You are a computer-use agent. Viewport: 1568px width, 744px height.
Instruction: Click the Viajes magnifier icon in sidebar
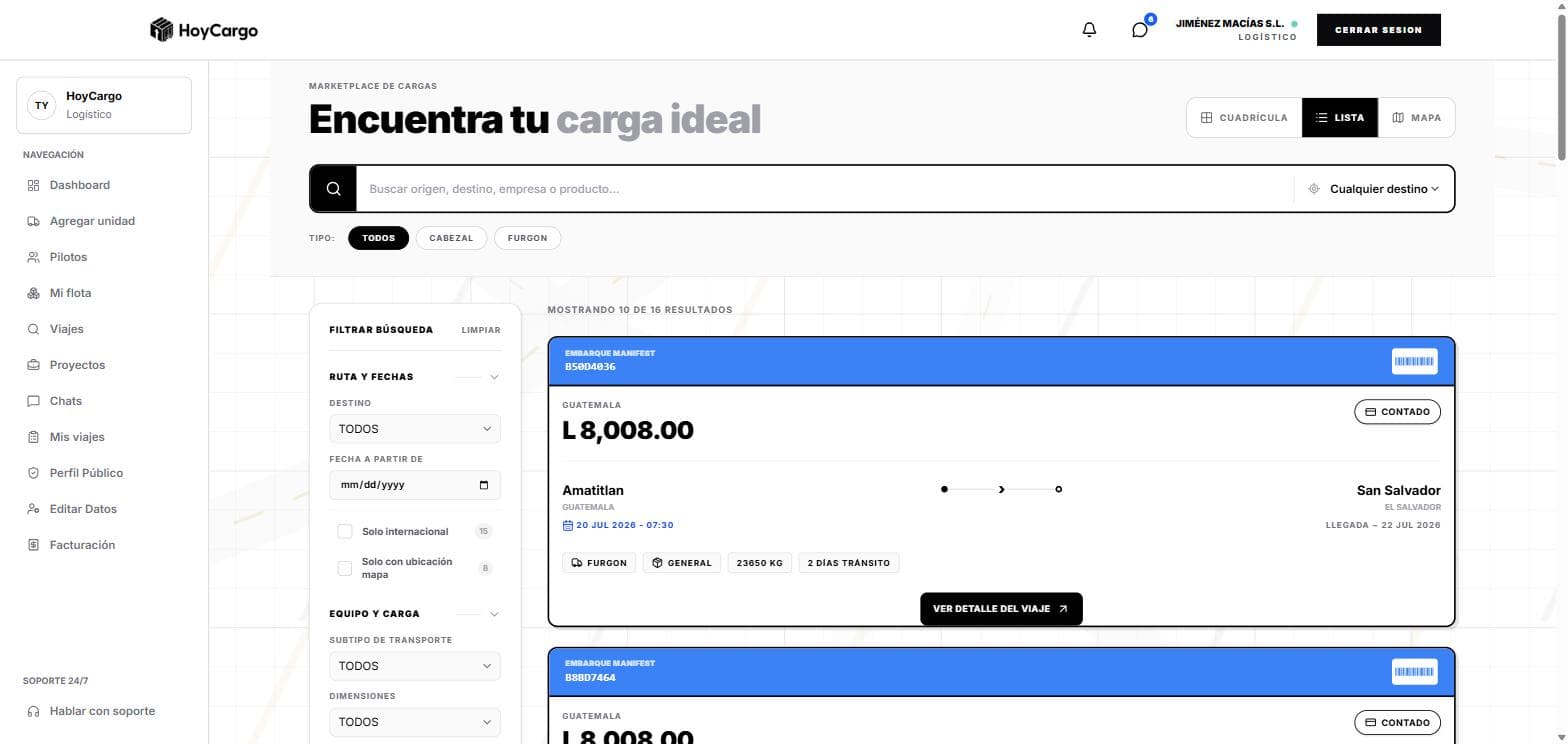tap(33, 329)
